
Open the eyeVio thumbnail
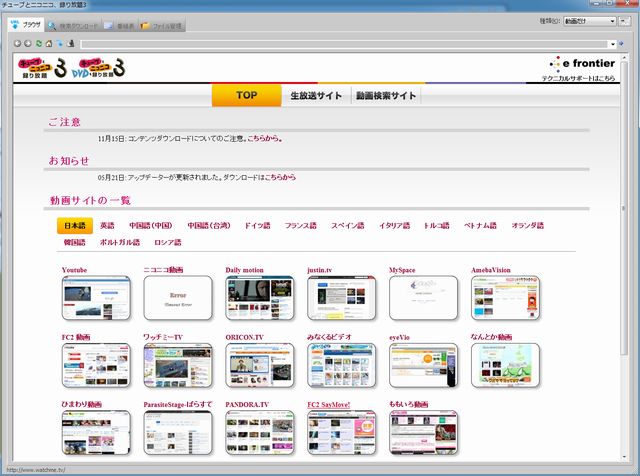pos(424,365)
